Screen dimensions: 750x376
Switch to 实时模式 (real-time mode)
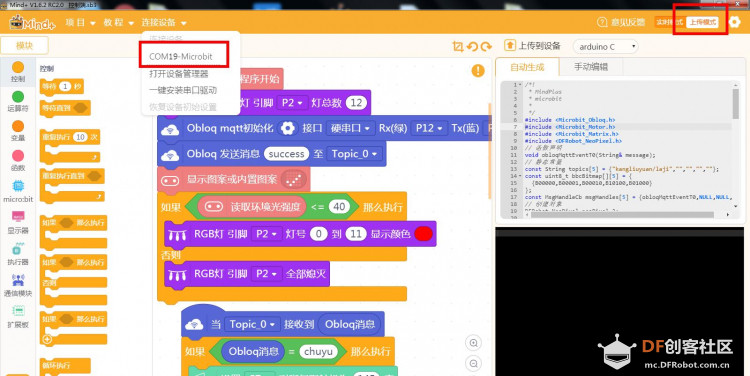click(670, 22)
